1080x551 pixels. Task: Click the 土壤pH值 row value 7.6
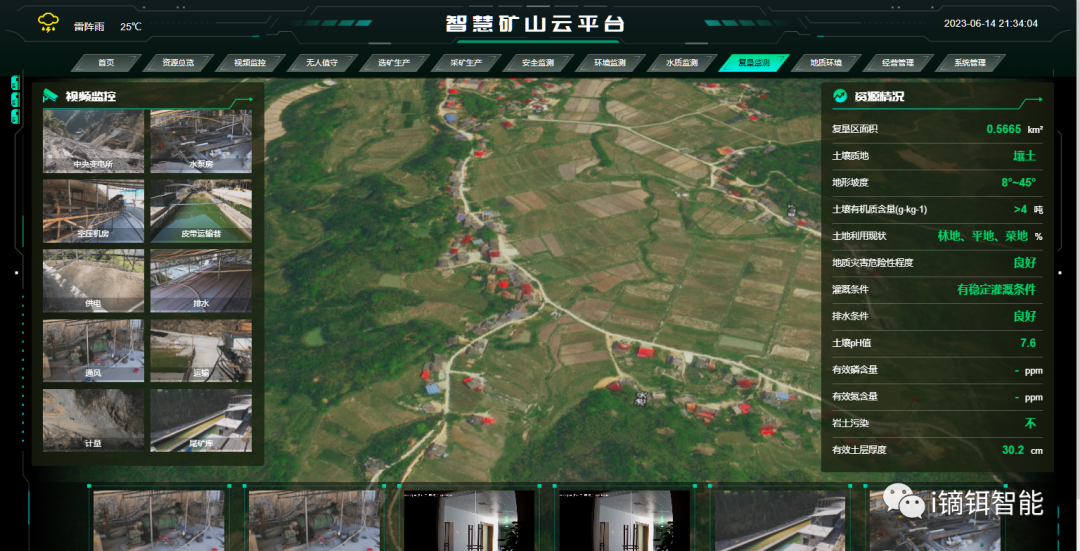pyautogui.click(x=1027, y=343)
